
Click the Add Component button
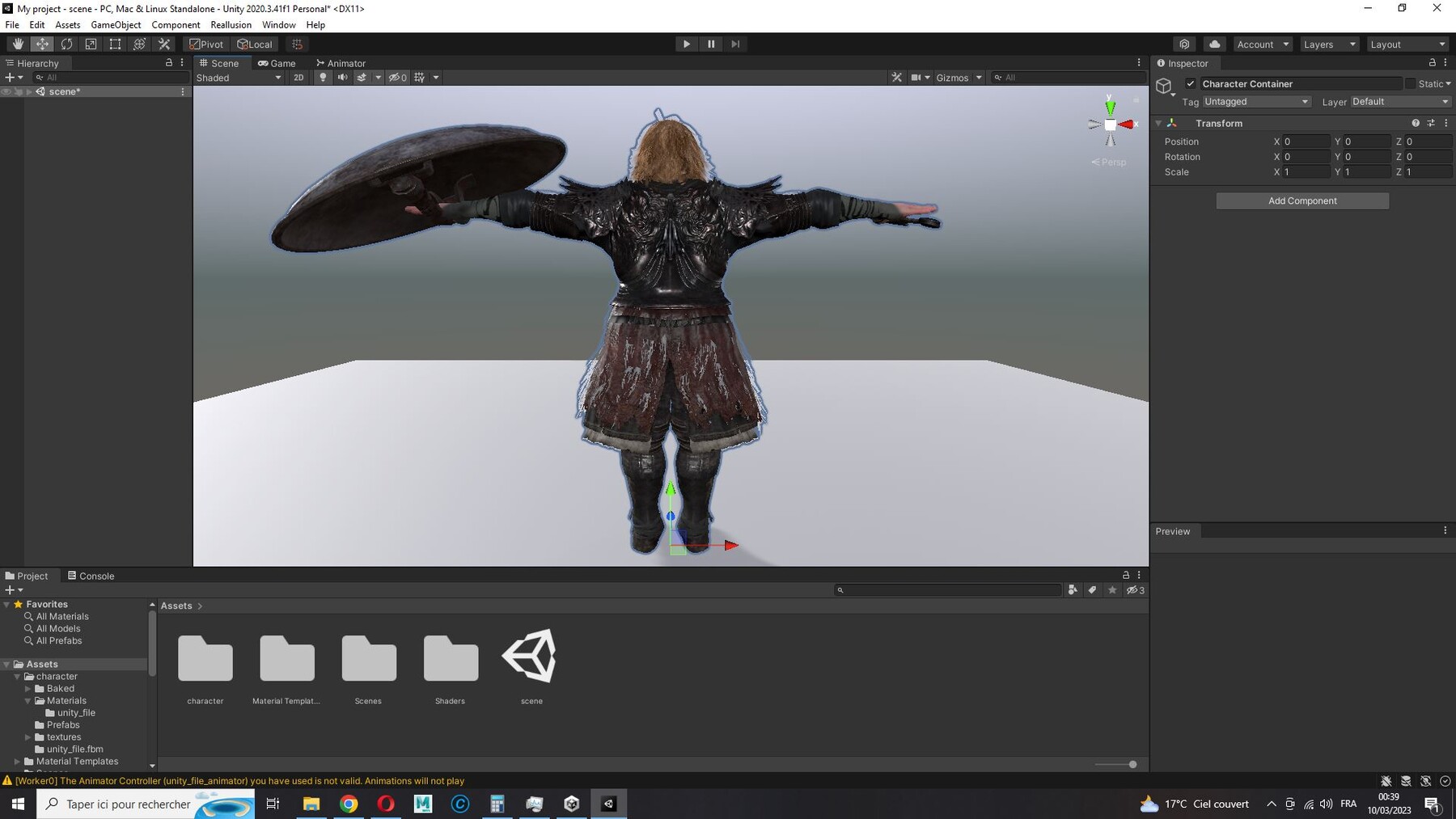point(1302,201)
